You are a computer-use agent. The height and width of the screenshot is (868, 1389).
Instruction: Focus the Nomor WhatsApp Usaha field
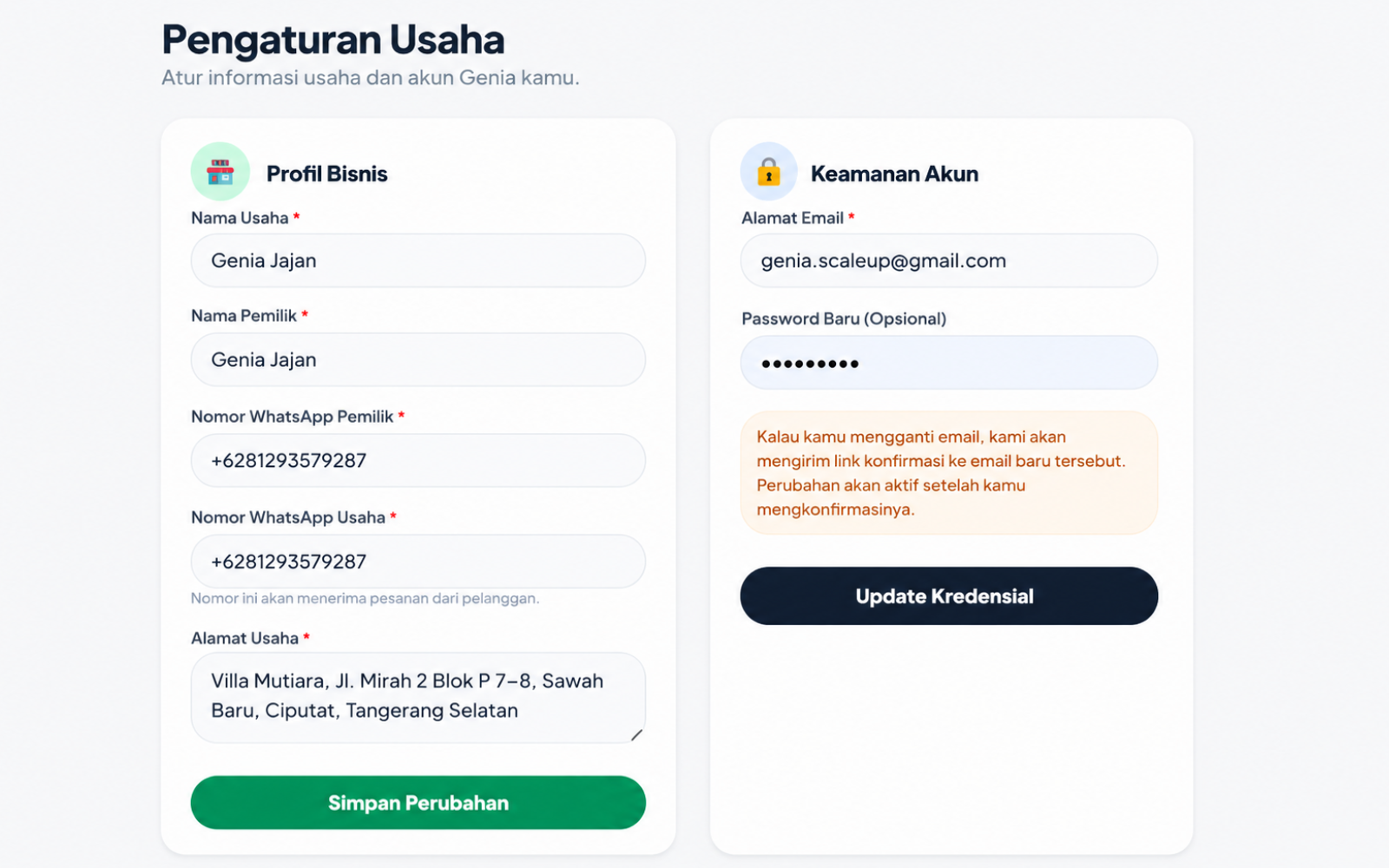(x=418, y=561)
